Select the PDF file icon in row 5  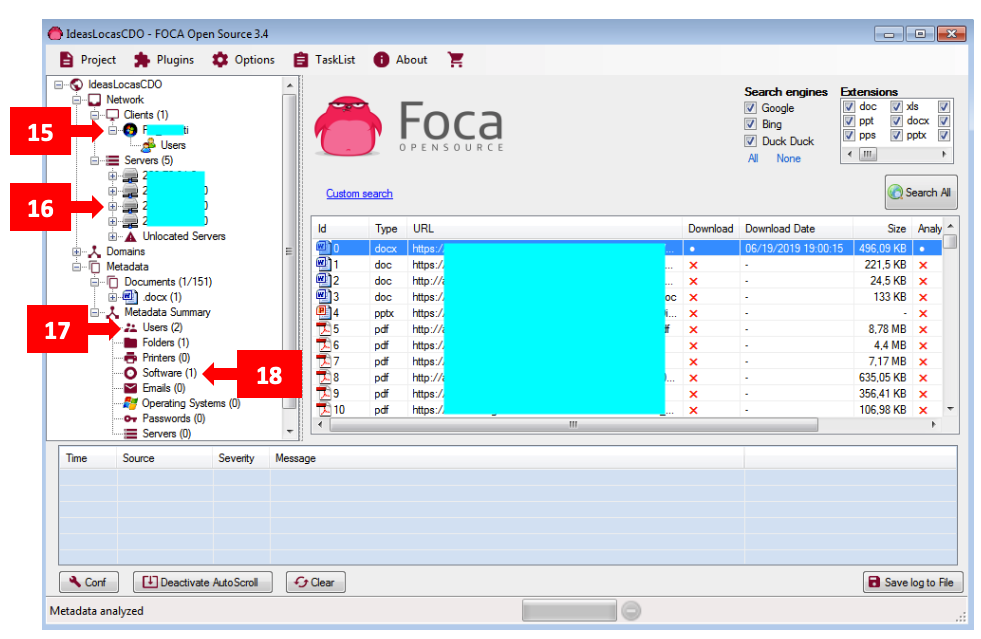point(323,329)
